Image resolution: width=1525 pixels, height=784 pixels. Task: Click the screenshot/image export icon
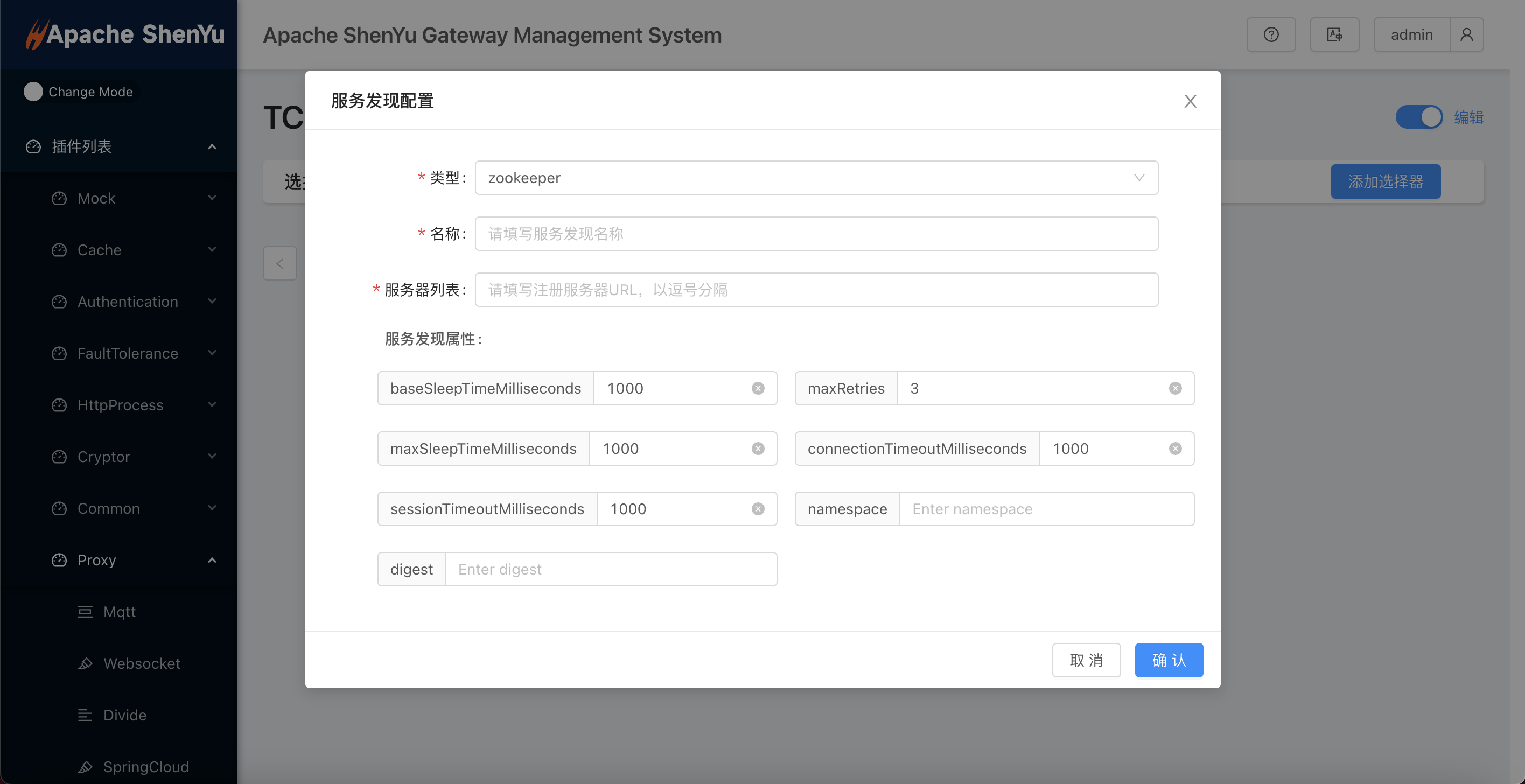point(1334,34)
